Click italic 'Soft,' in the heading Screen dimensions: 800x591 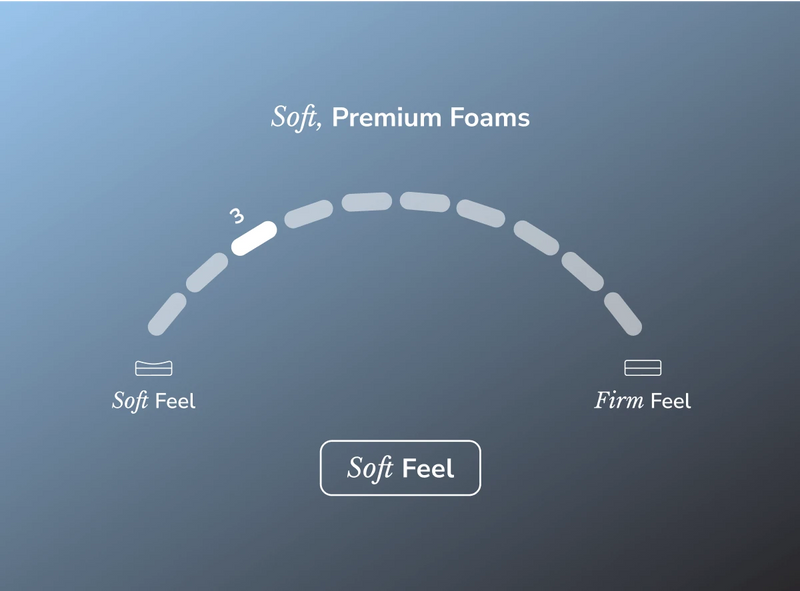(297, 117)
